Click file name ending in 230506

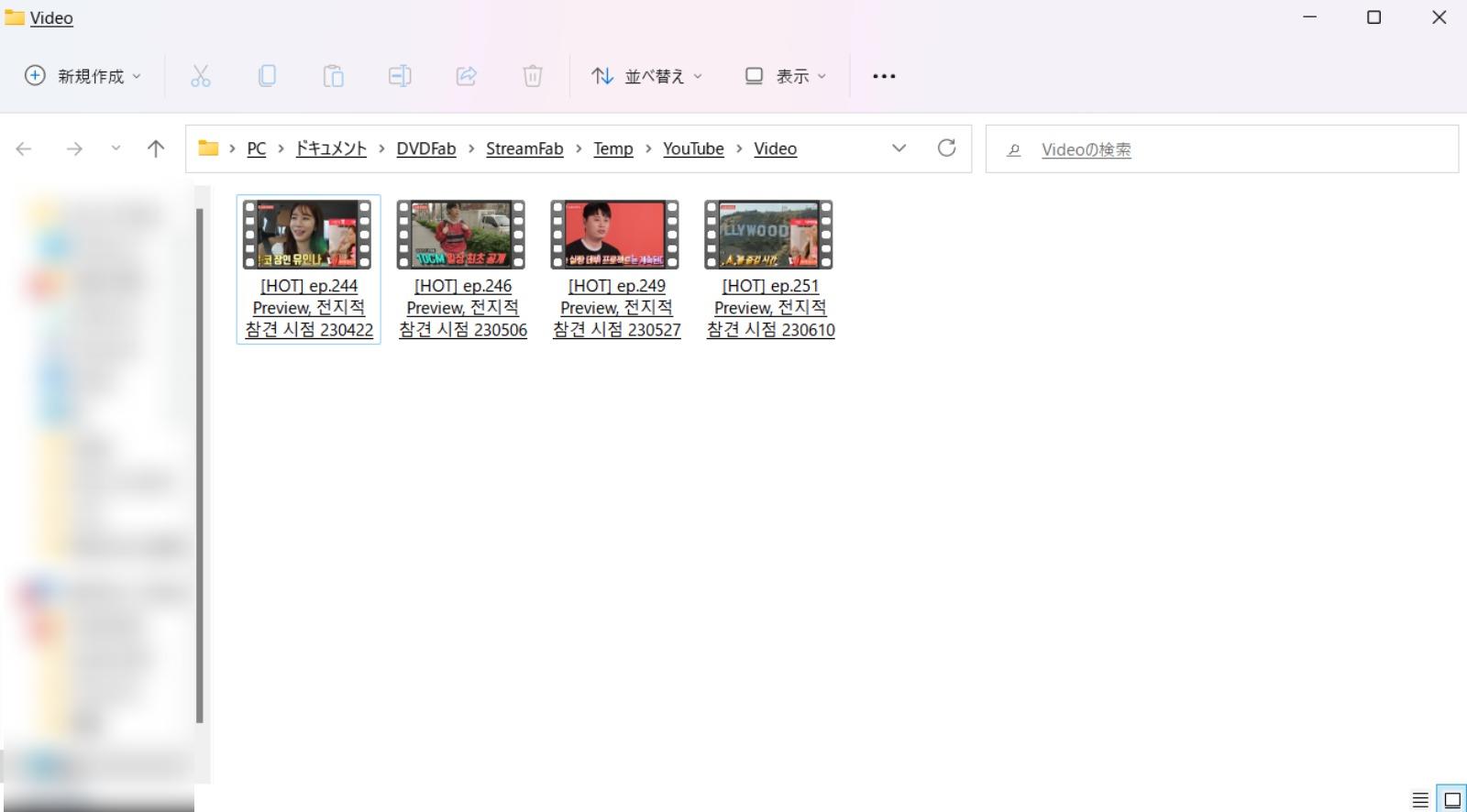(463, 308)
